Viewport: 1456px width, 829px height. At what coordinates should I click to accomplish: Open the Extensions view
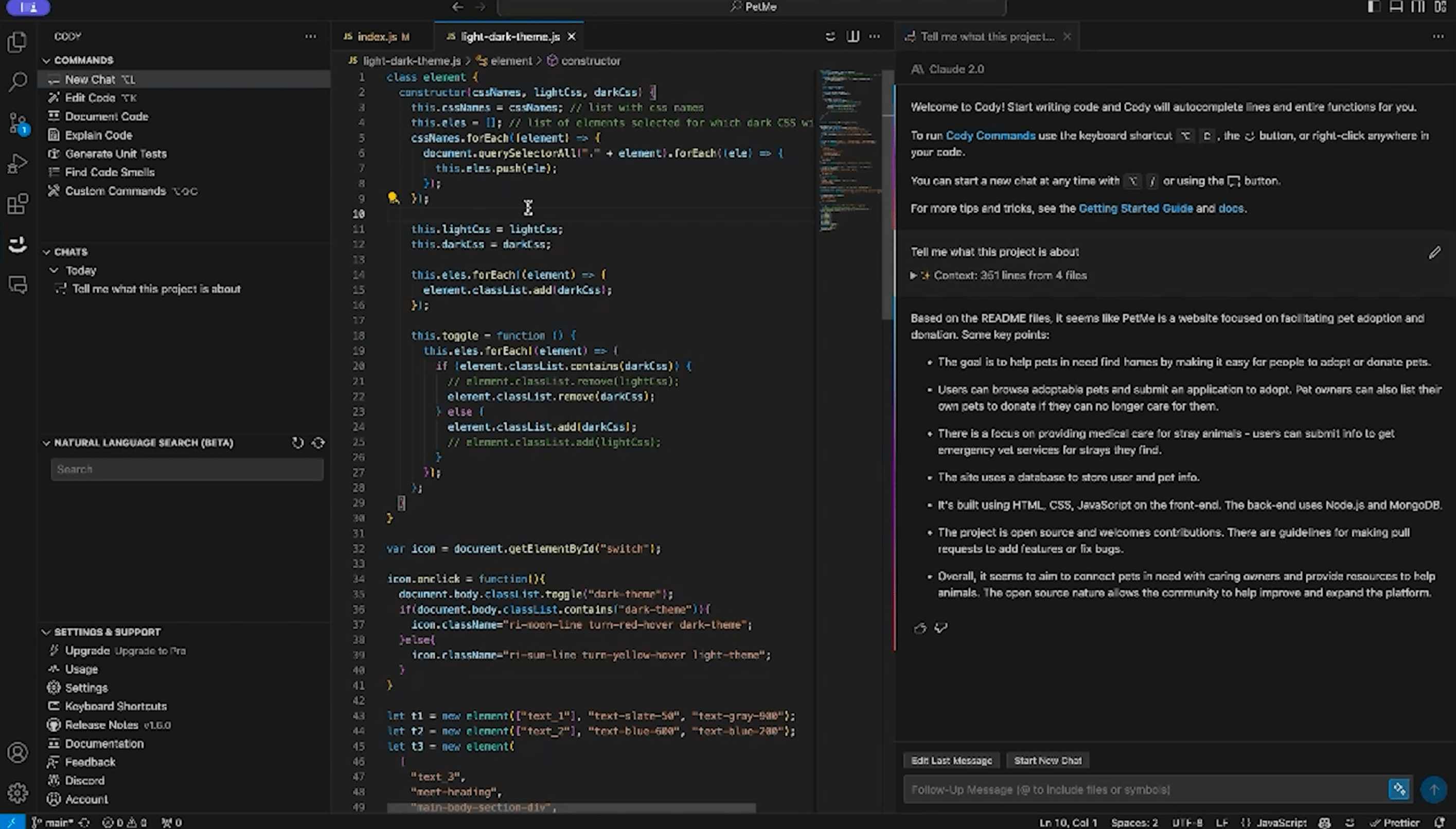coord(17,204)
